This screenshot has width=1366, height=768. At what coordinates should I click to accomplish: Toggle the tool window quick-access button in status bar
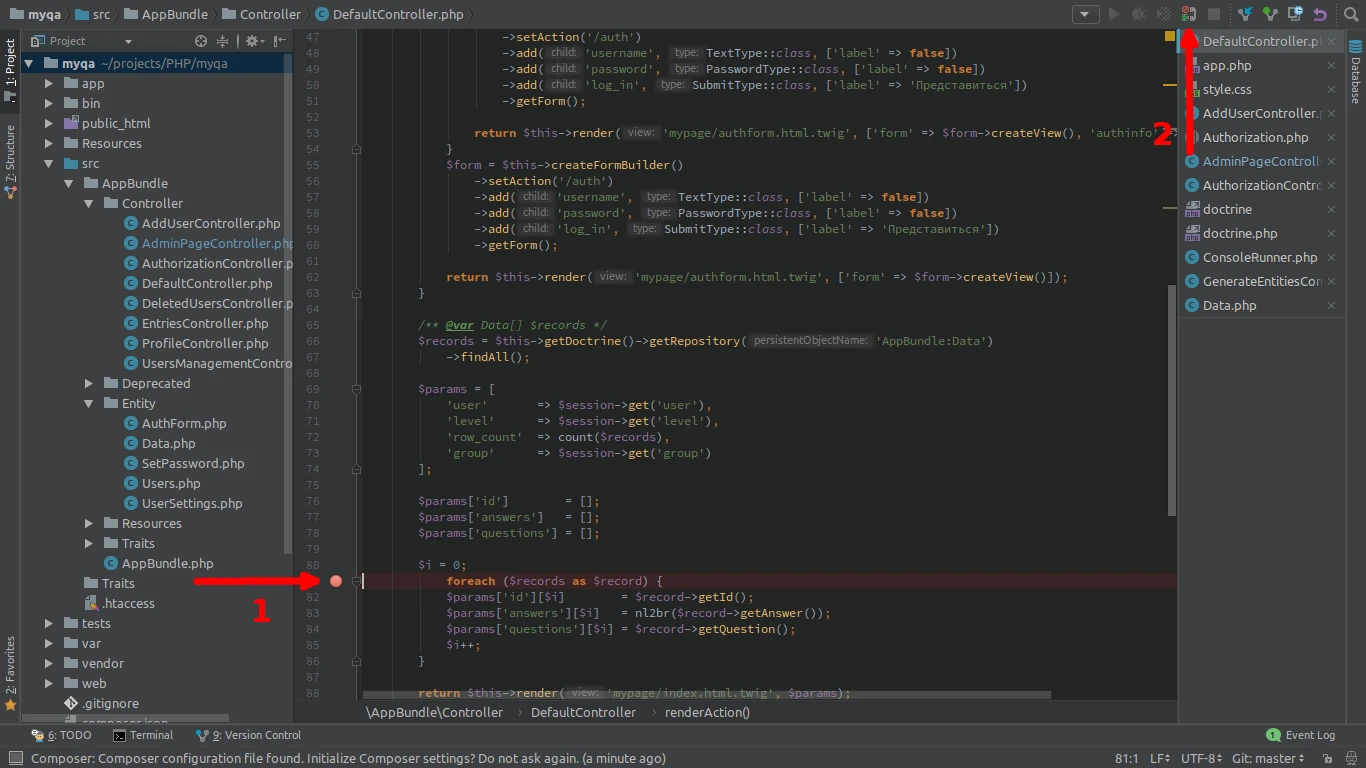point(14,758)
